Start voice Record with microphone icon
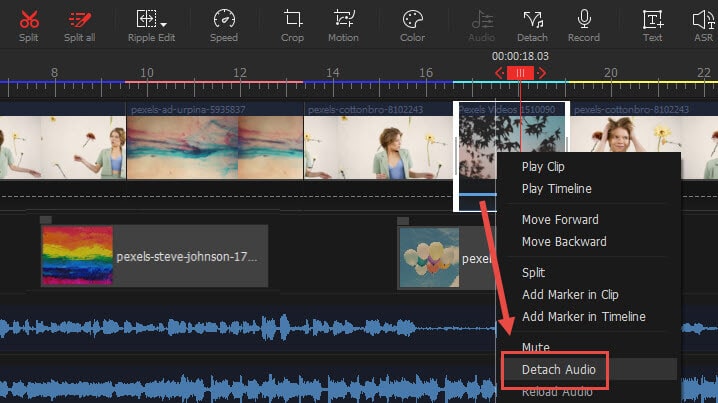 (x=584, y=24)
